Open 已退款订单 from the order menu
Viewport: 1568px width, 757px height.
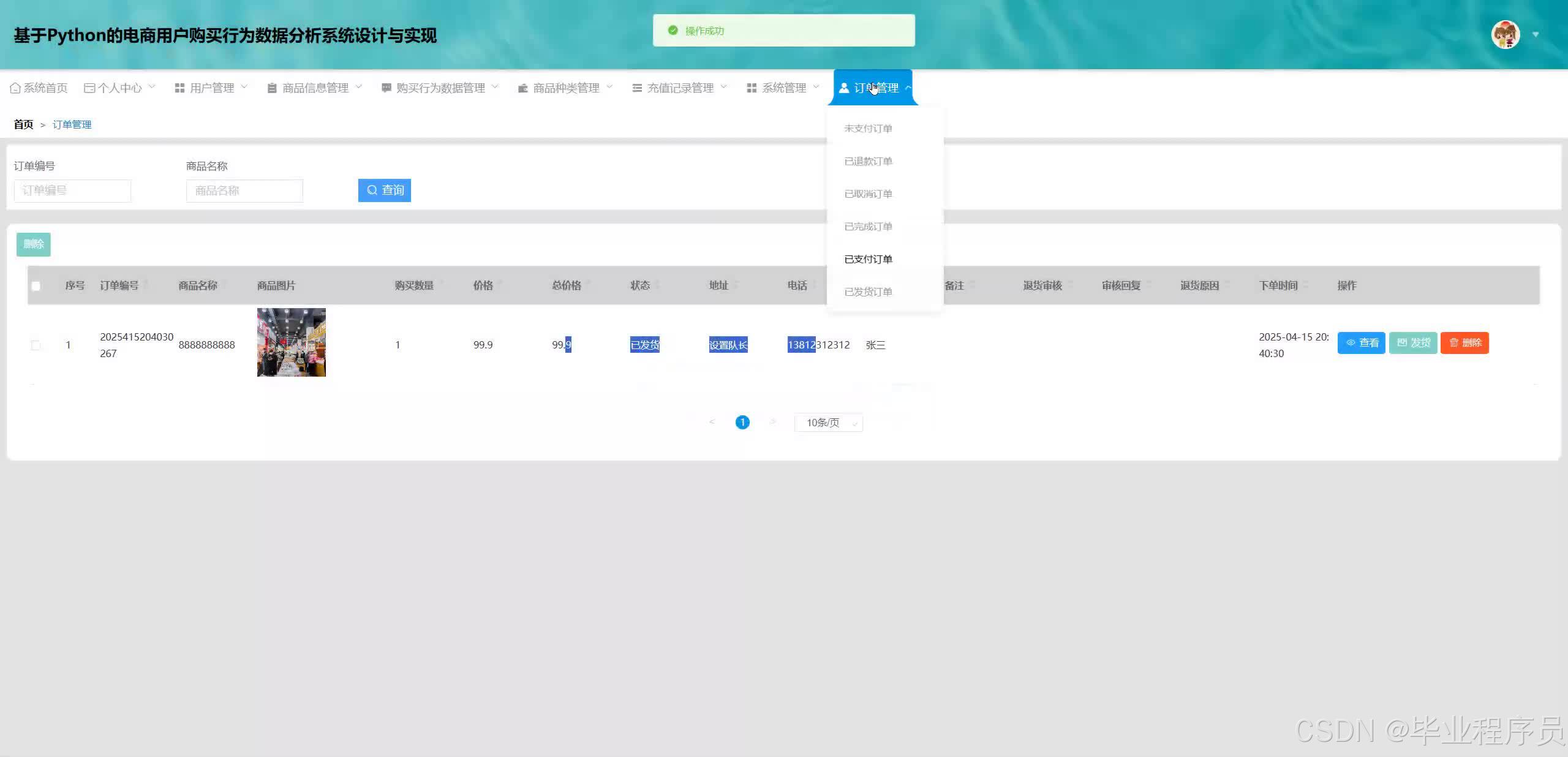pyautogui.click(x=868, y=161)
